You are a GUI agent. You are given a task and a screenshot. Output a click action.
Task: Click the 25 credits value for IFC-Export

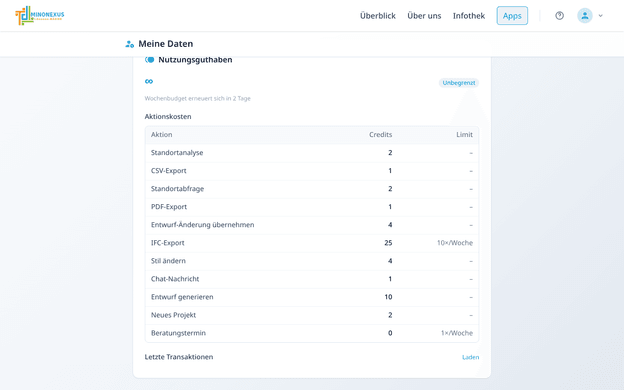pyautogui.click(x=388, y=243)
